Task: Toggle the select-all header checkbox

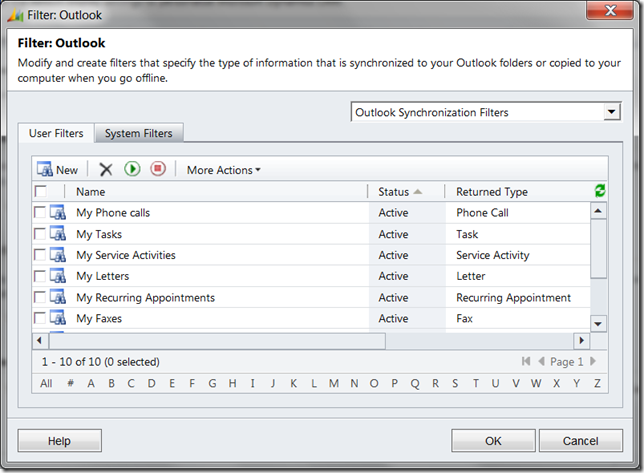Action: click(41, 191)
